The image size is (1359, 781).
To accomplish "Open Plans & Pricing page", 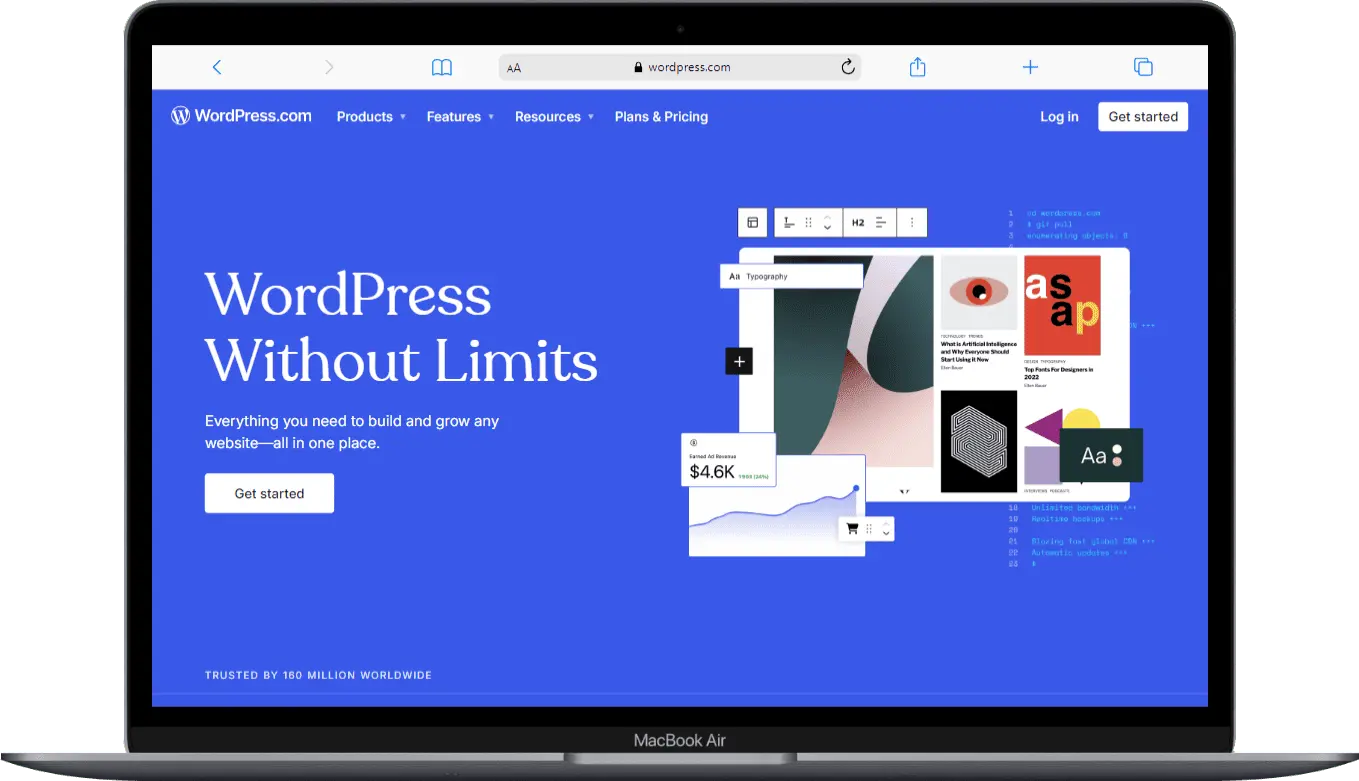I will 661,117.
